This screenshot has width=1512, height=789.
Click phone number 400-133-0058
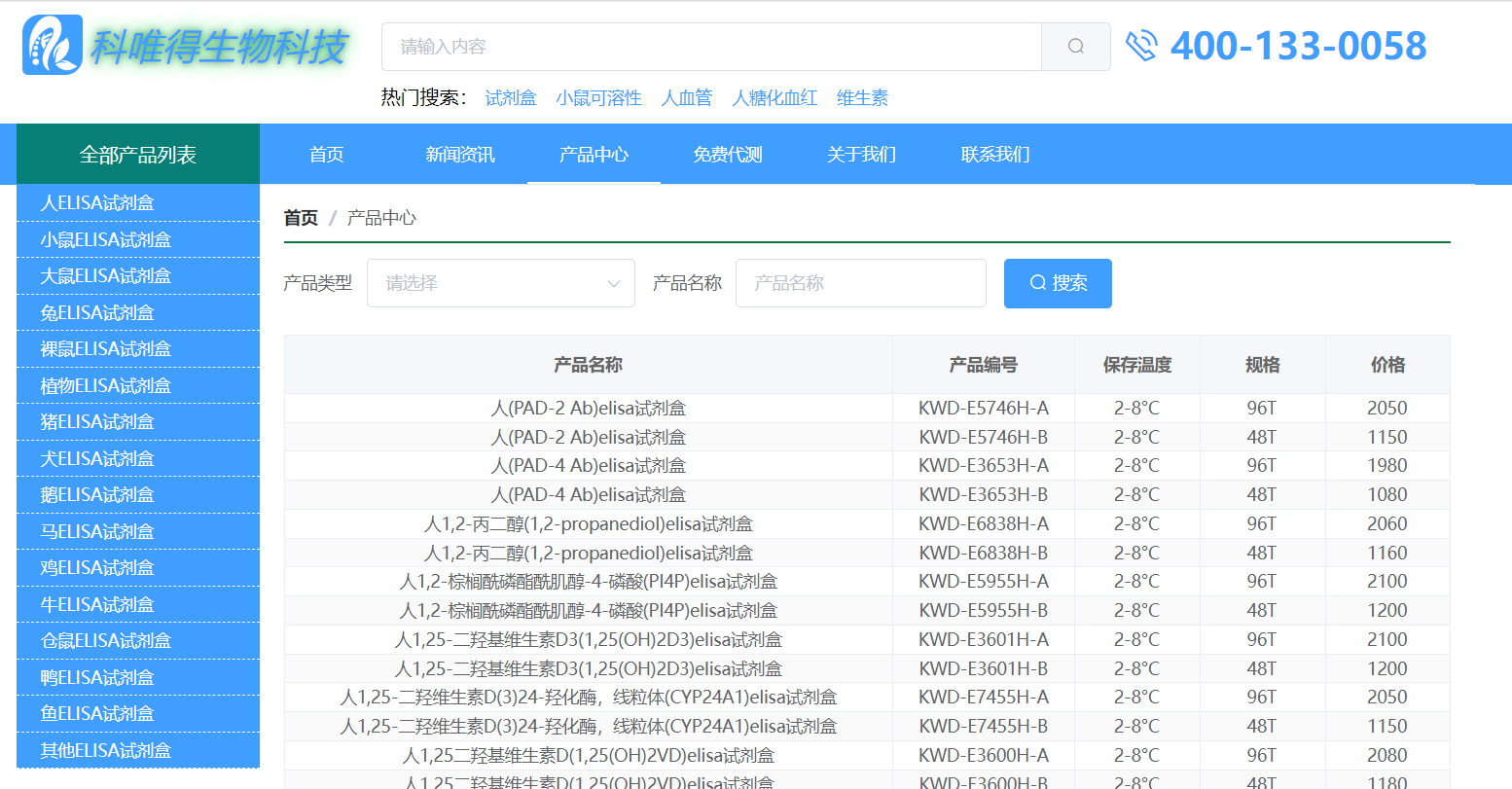1298,46
